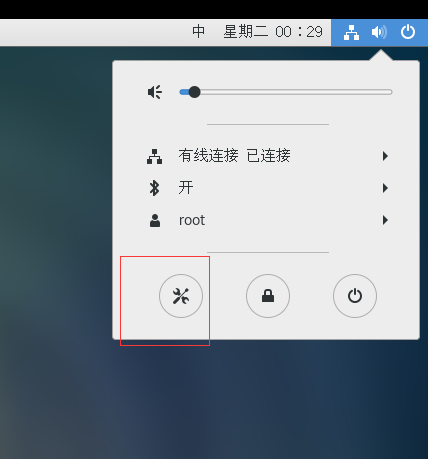Expand the root user submenu arrow
Viewport: 428px width, 459px height.
point(385,220)
